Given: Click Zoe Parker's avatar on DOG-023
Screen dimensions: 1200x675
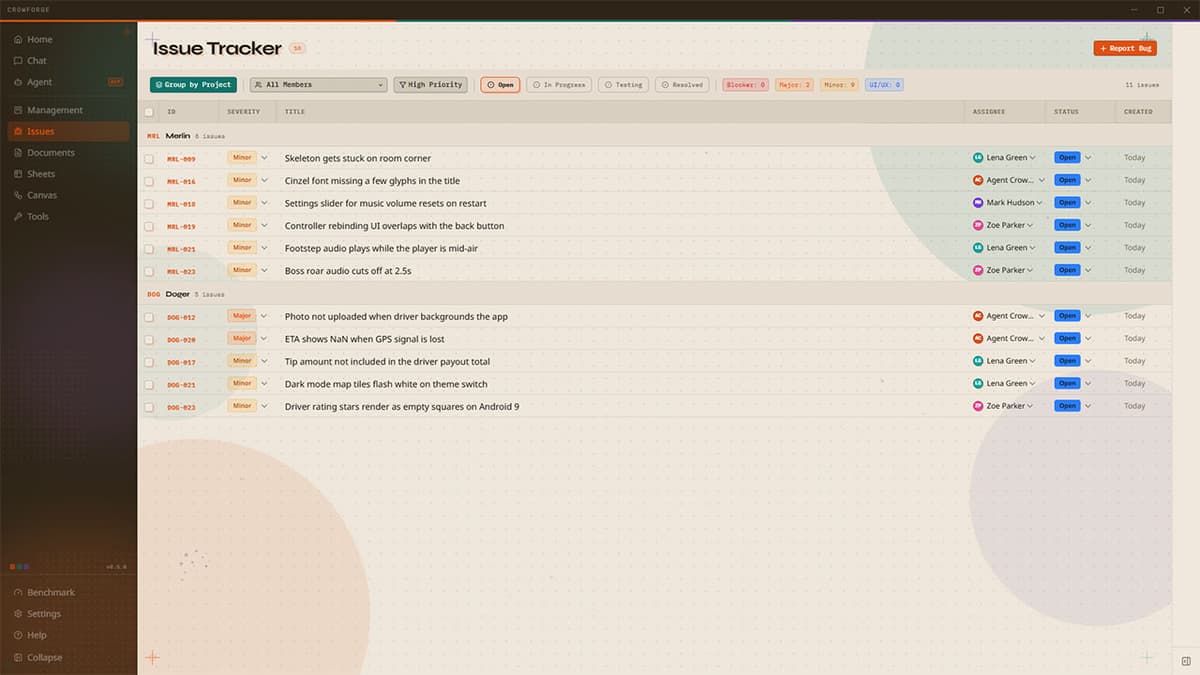Looking at the screenshot, I should (978, 406).
